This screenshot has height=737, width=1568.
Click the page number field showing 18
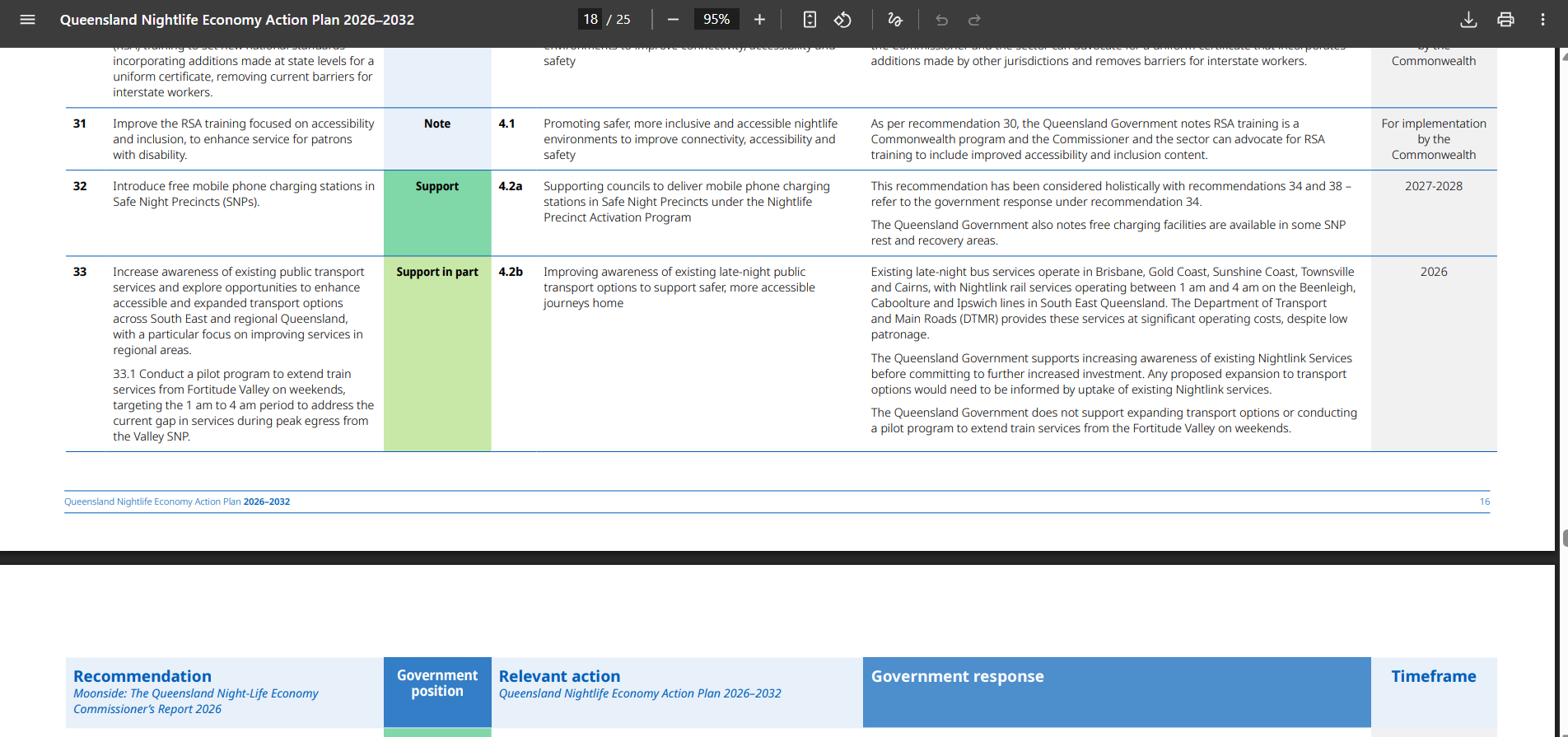coord(590,20)
